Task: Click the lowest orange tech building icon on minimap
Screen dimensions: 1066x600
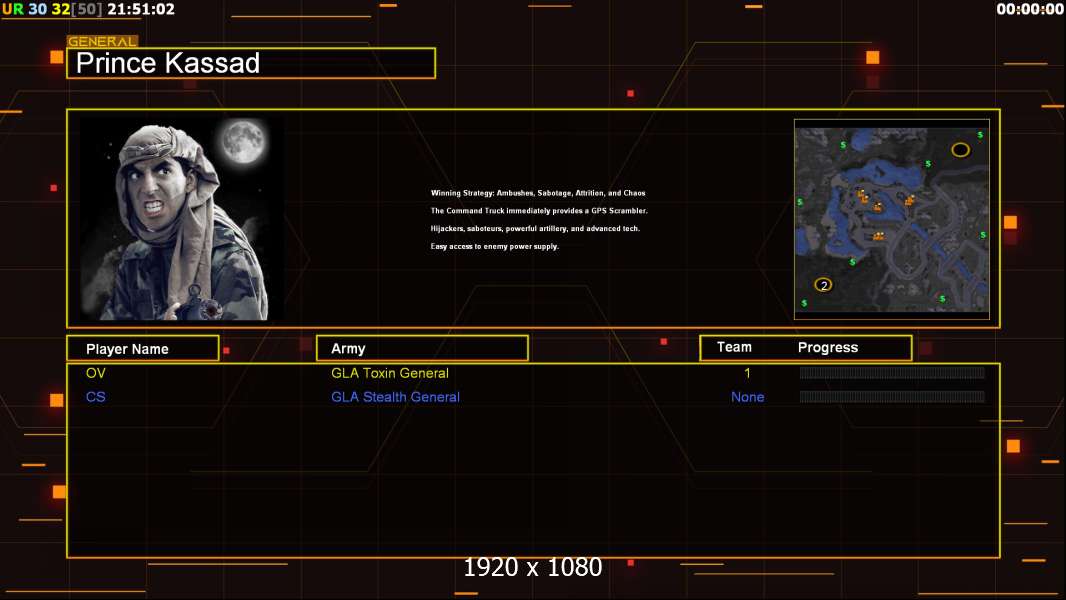Action: coord(878,236)
